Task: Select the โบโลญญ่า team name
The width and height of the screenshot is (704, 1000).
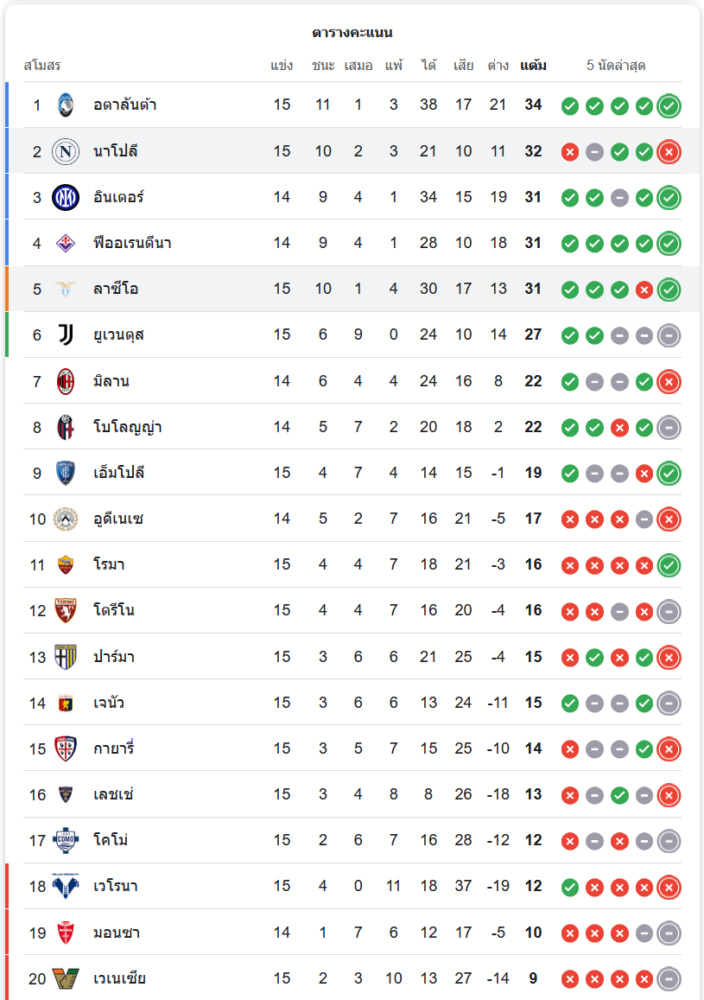Action: point(127,427)
